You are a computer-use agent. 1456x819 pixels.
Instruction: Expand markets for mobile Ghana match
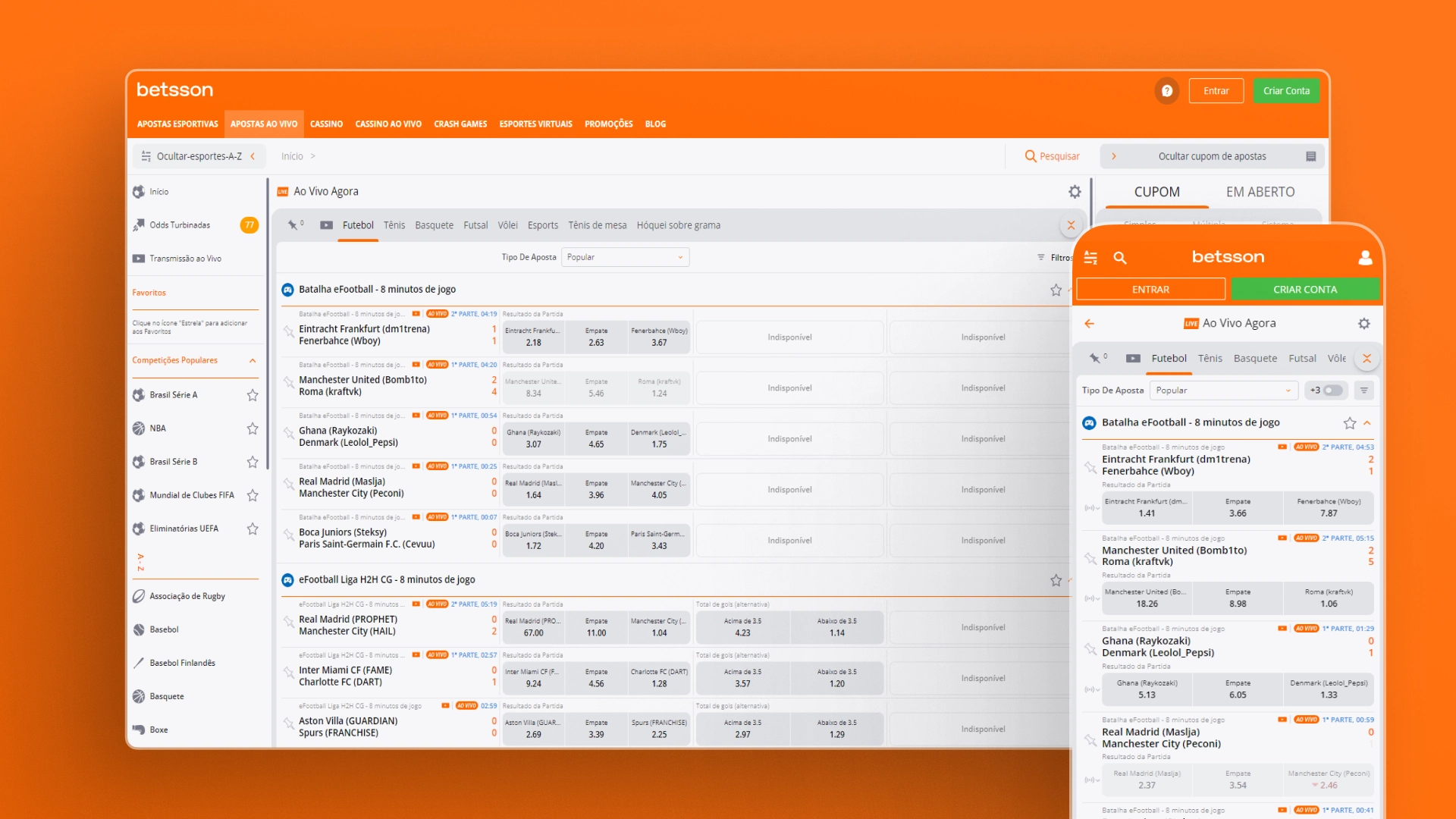click(x=1090, y=689)
